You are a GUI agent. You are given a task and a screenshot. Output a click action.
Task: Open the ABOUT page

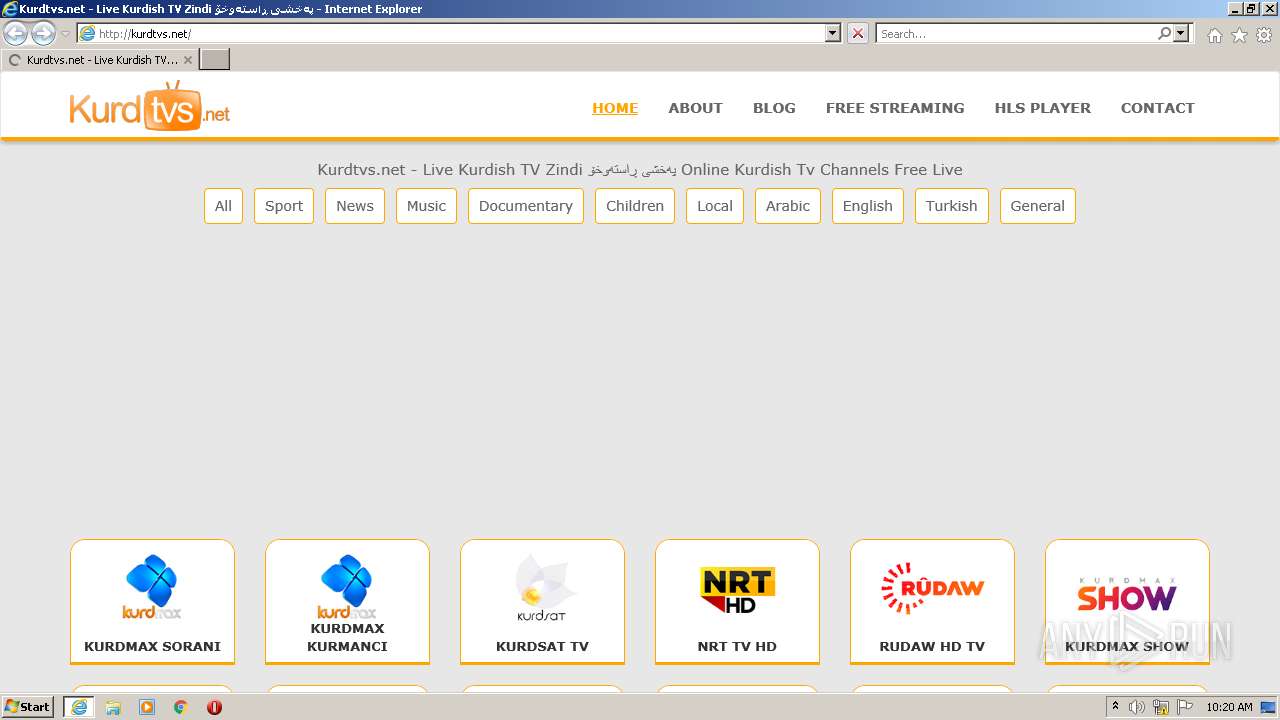(x=695, y=108)
